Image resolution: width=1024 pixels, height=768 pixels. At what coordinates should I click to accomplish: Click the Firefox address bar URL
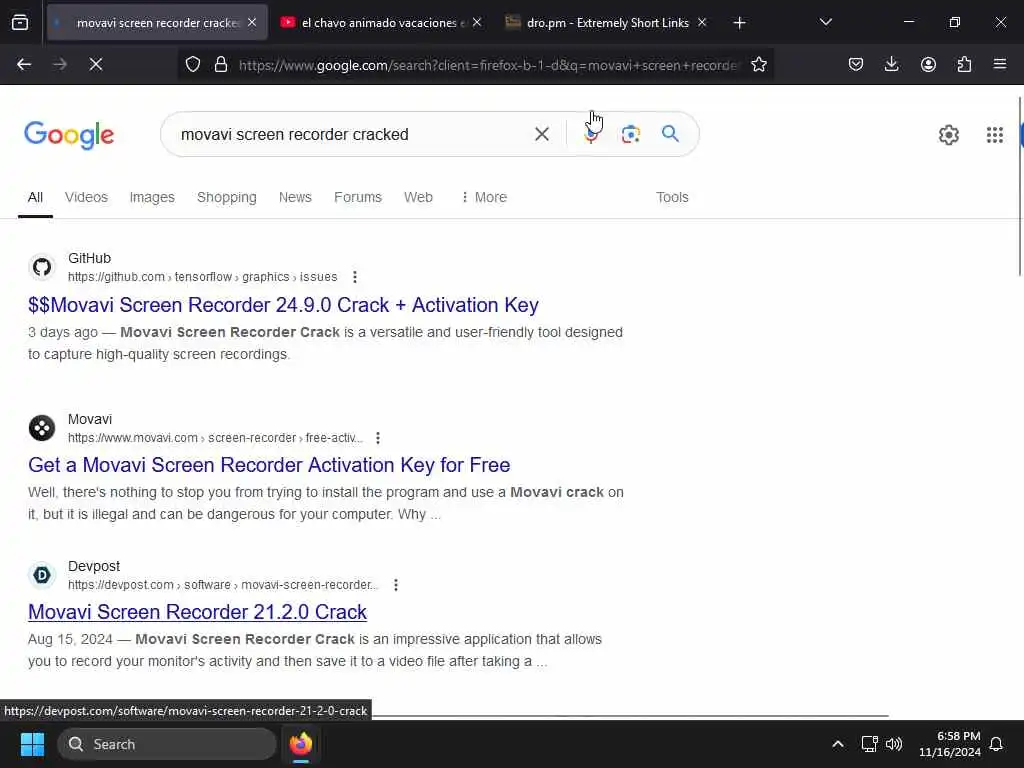[x=488, y=65]
